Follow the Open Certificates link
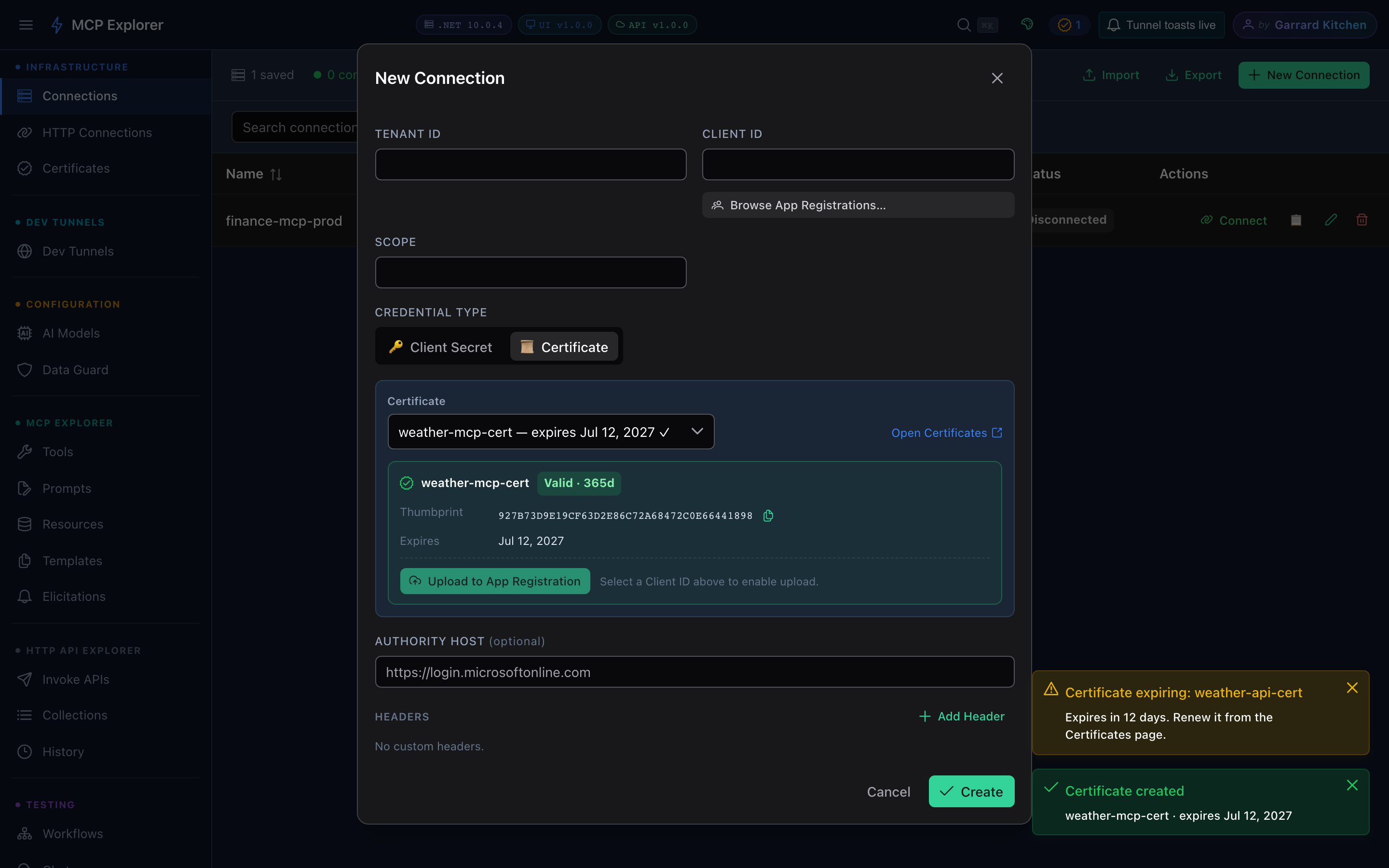 (x=946, y=433)
